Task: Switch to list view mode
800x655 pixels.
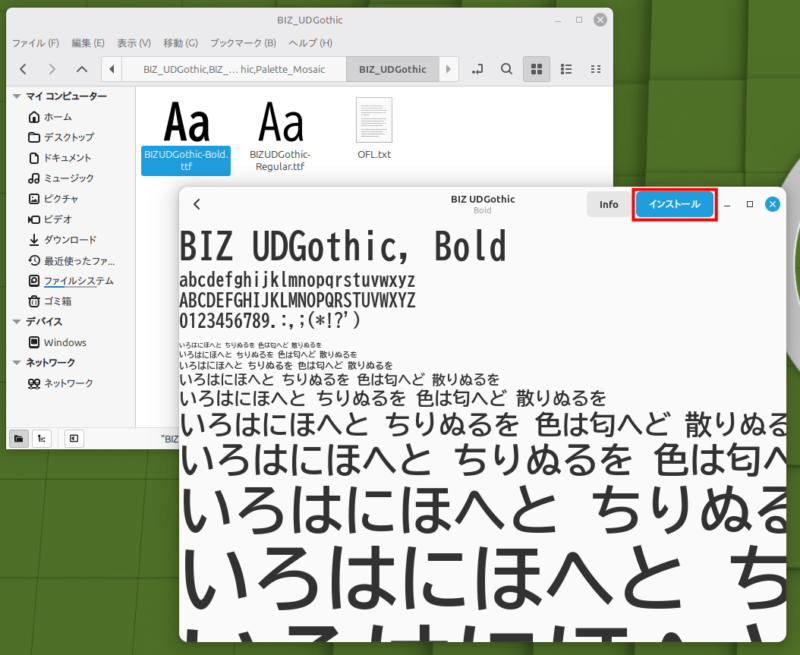Action: tap(566, 69)
